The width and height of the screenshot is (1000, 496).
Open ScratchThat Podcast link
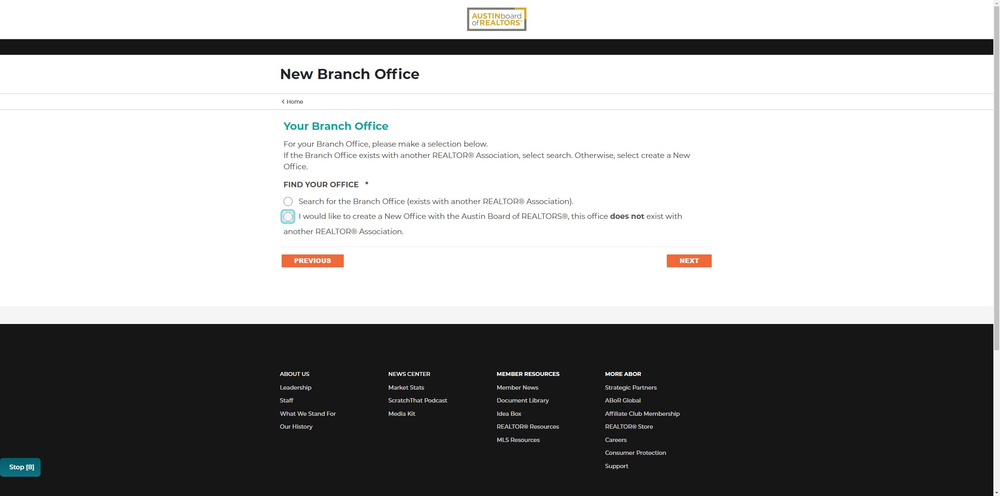click(x=418, y=400)
